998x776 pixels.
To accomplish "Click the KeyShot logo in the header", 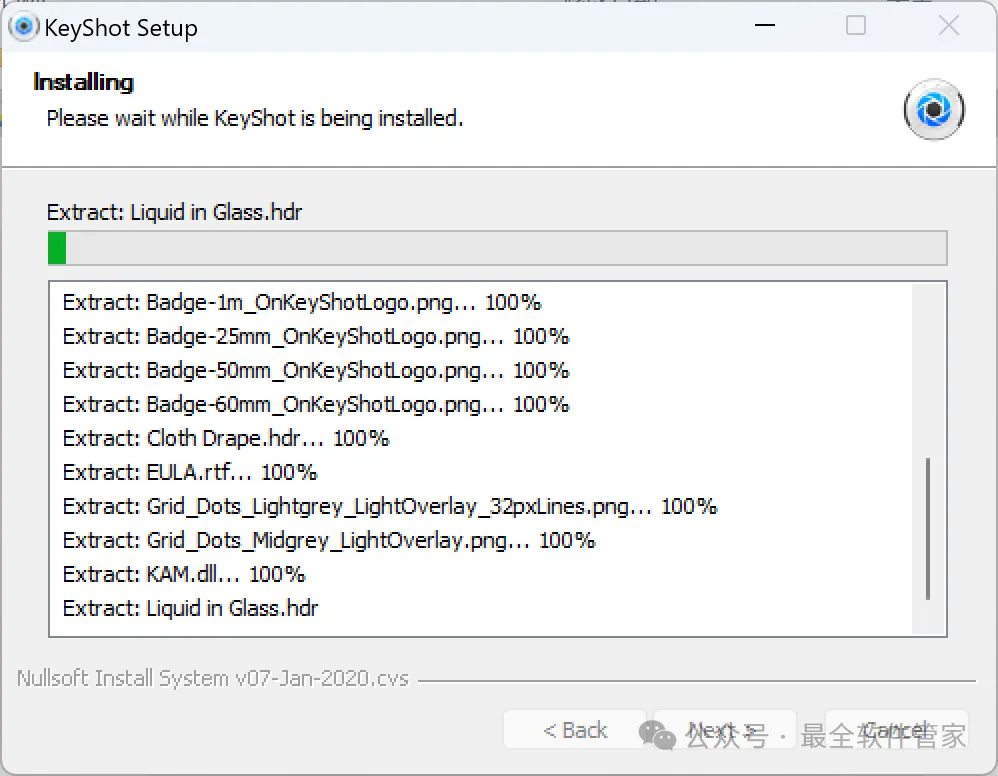I will [933, 109].
